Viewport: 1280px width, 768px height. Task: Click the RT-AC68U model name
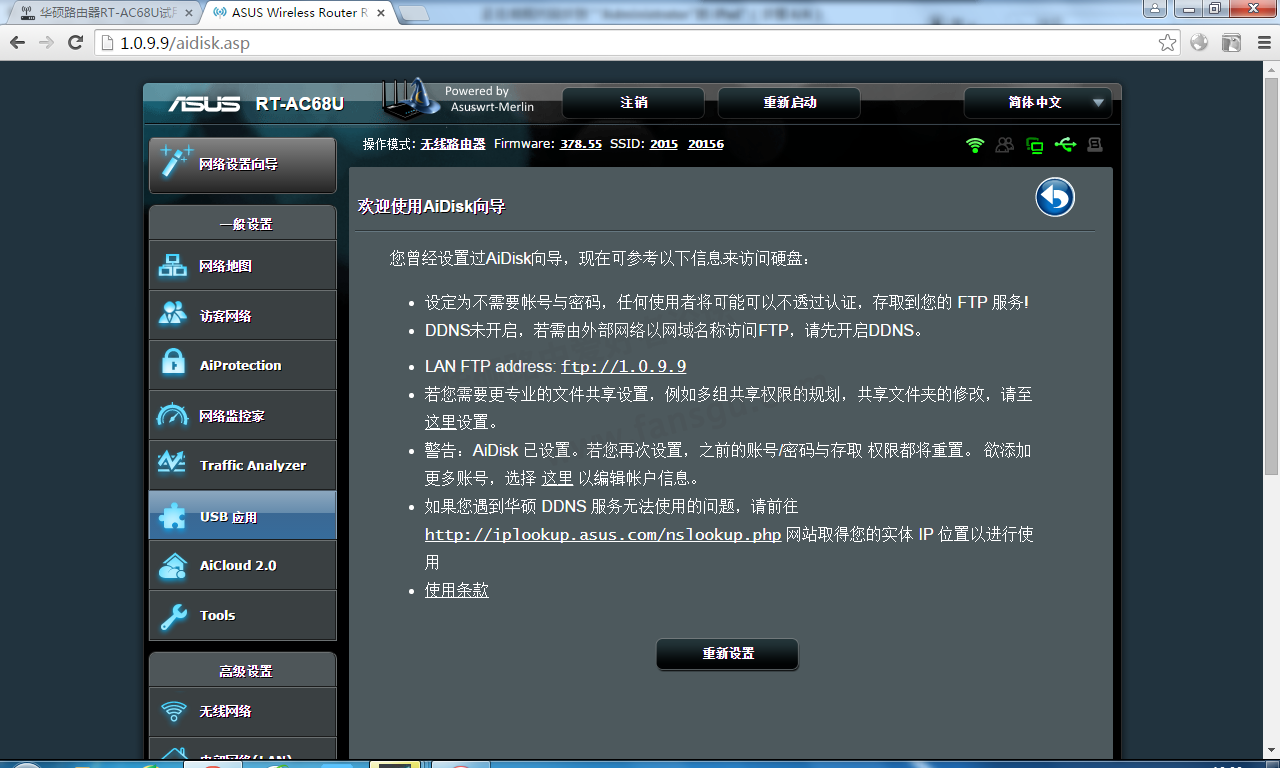pyautogui.click(x=299, y=103)
